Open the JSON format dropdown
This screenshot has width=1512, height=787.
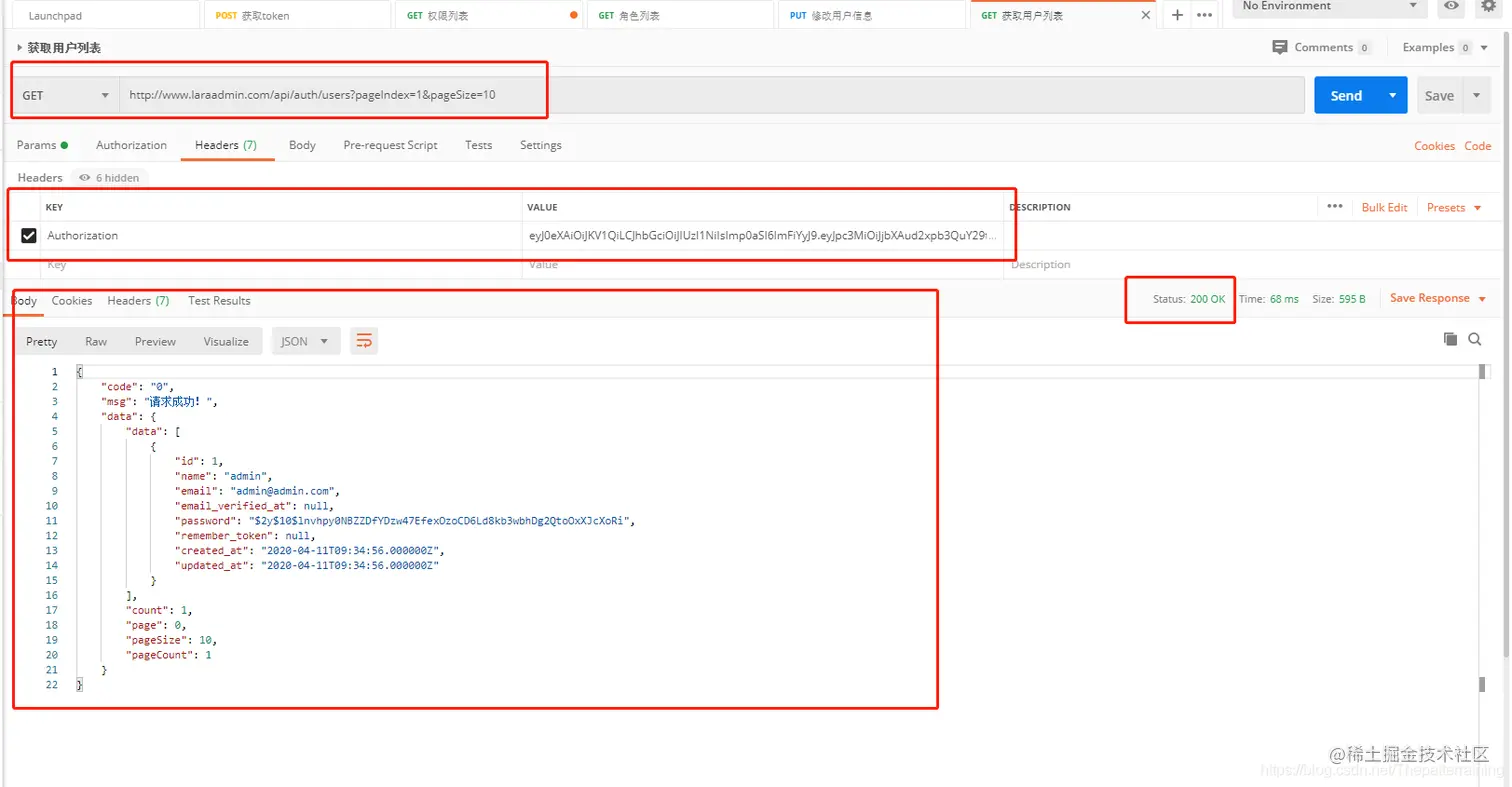[306, 341]
